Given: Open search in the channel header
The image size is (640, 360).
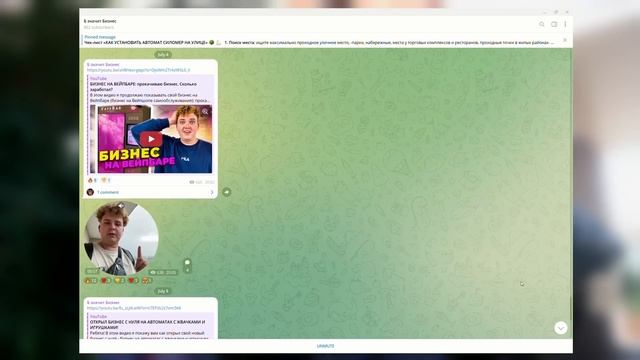Looking at the screenshot, I should click(x=542, y=24).
